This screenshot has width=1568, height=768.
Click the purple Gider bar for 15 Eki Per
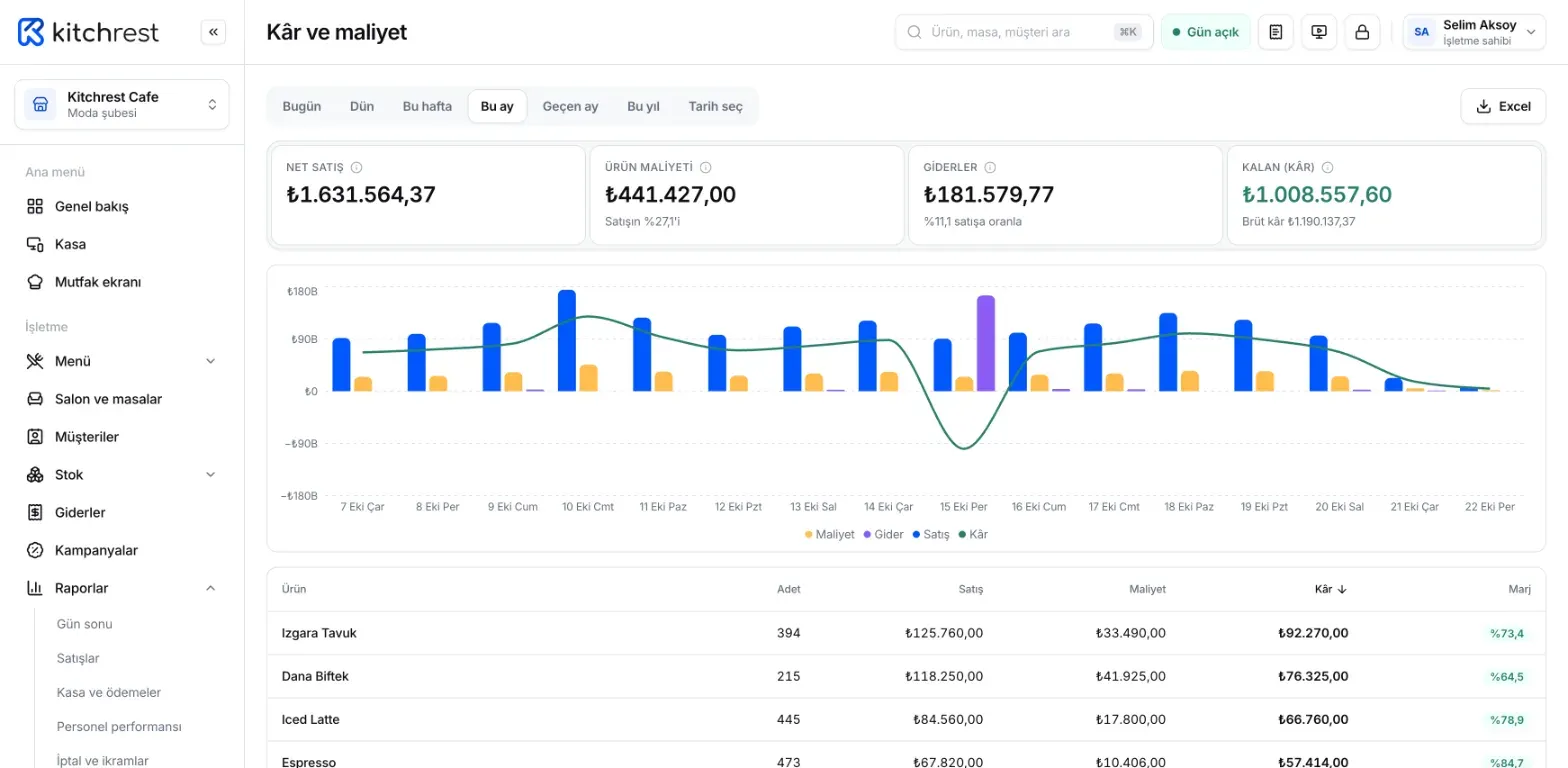tap(986, 343)
